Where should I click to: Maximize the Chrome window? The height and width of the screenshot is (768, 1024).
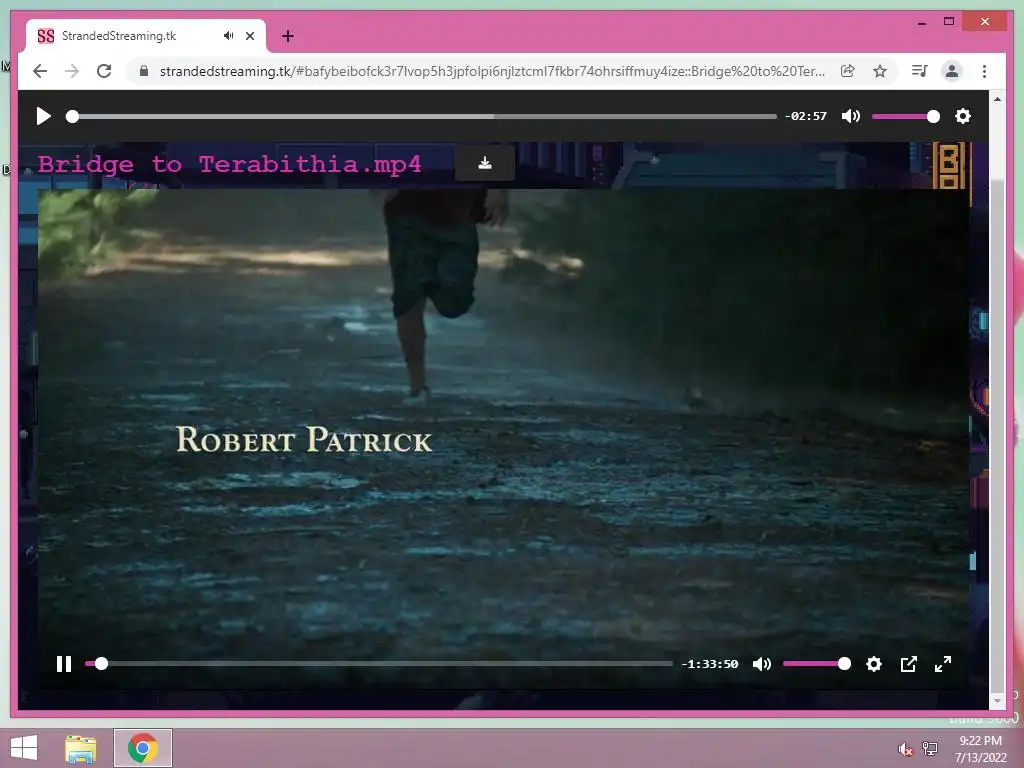click(949, 22)
